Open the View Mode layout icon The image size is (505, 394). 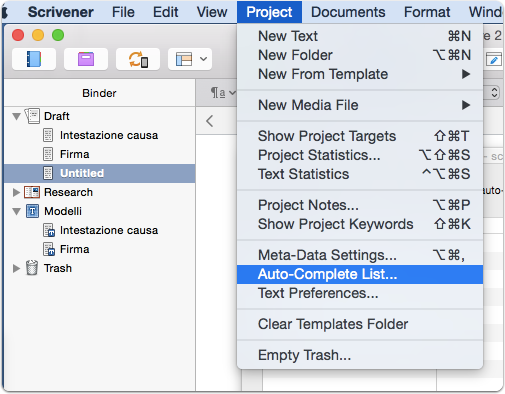[190, 59]
